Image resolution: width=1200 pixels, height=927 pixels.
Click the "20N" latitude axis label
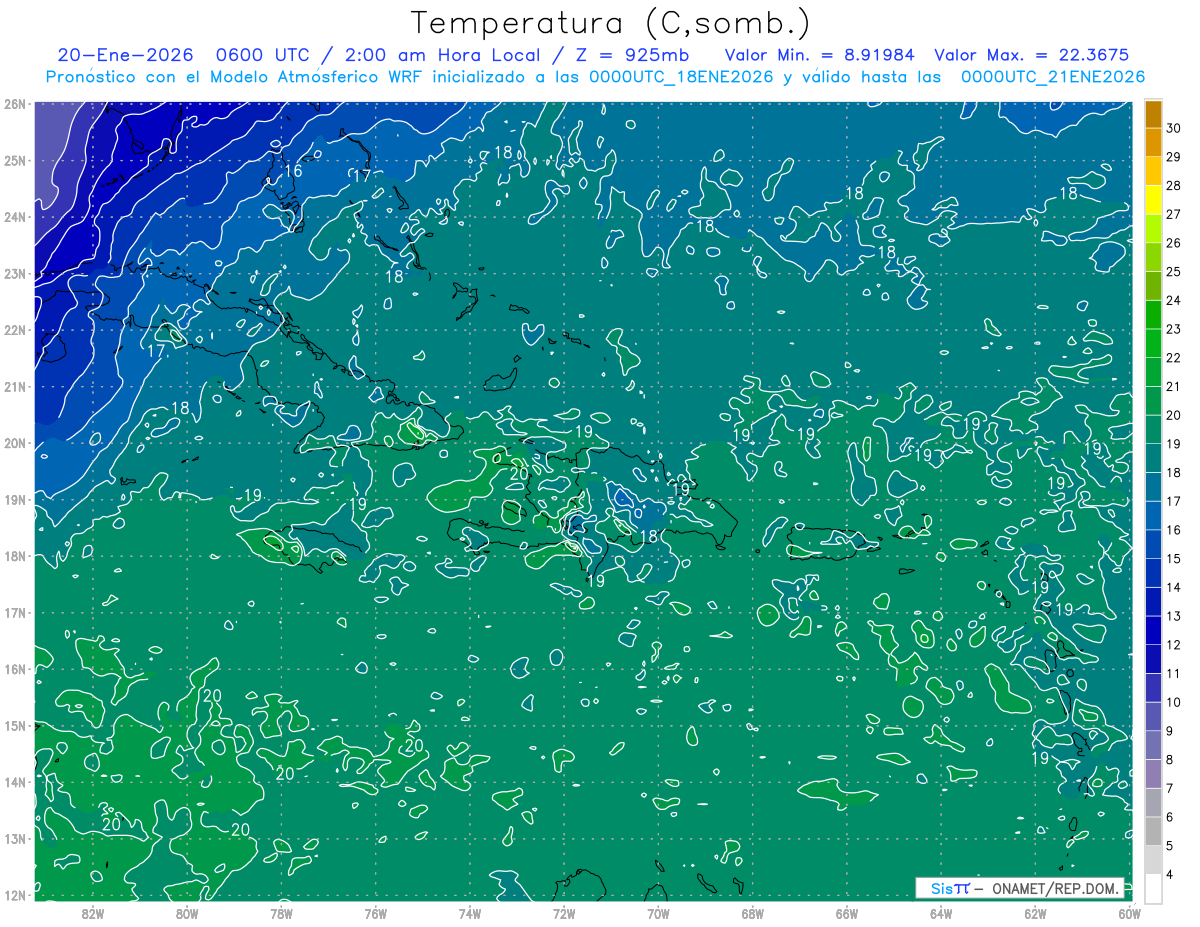15,443
